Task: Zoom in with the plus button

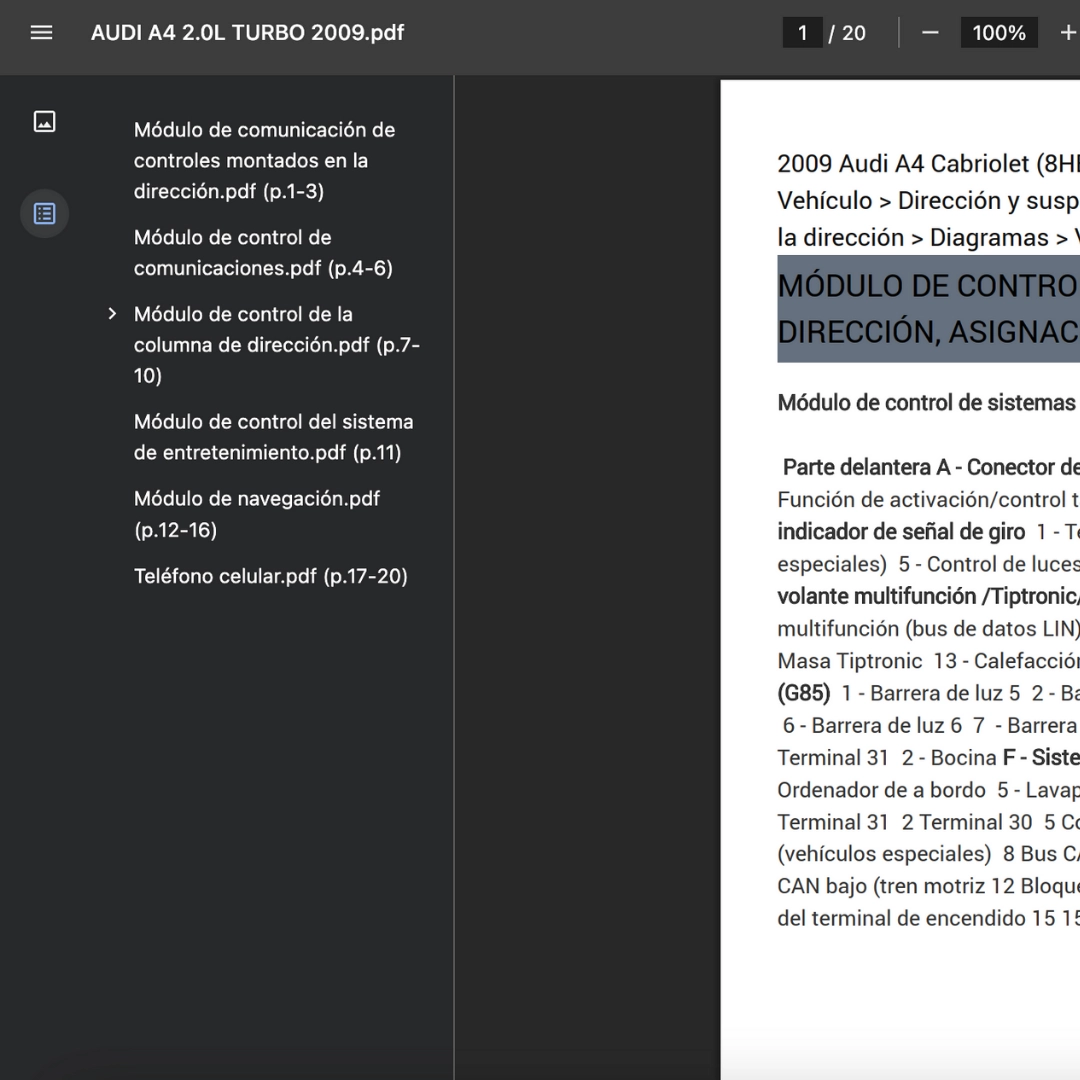Action: click(1067, 33)
